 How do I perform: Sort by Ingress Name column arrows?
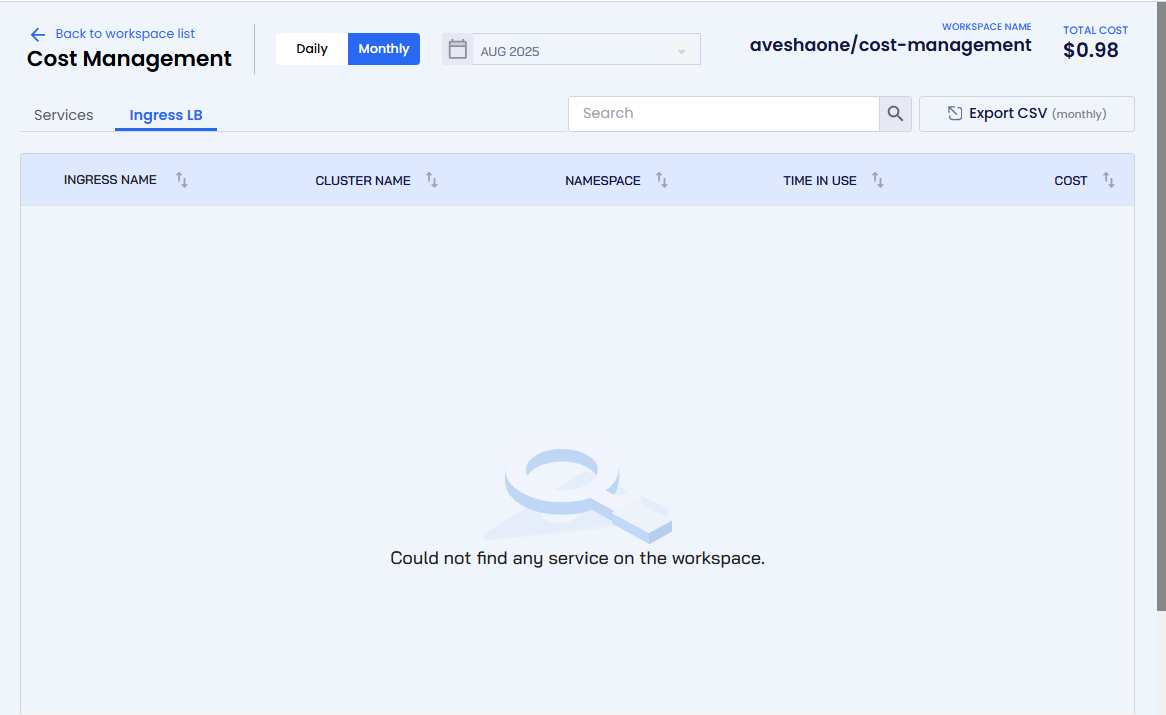click(x=182, y=180)
